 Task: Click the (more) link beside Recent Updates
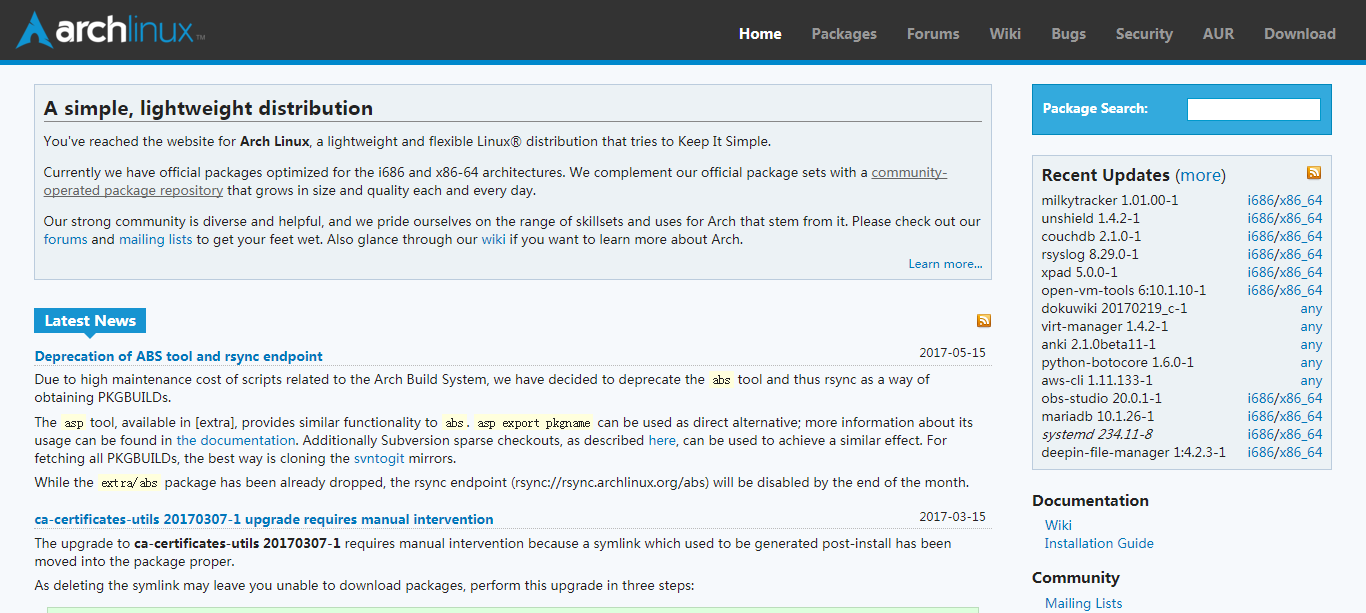(x=1201, y=175)
